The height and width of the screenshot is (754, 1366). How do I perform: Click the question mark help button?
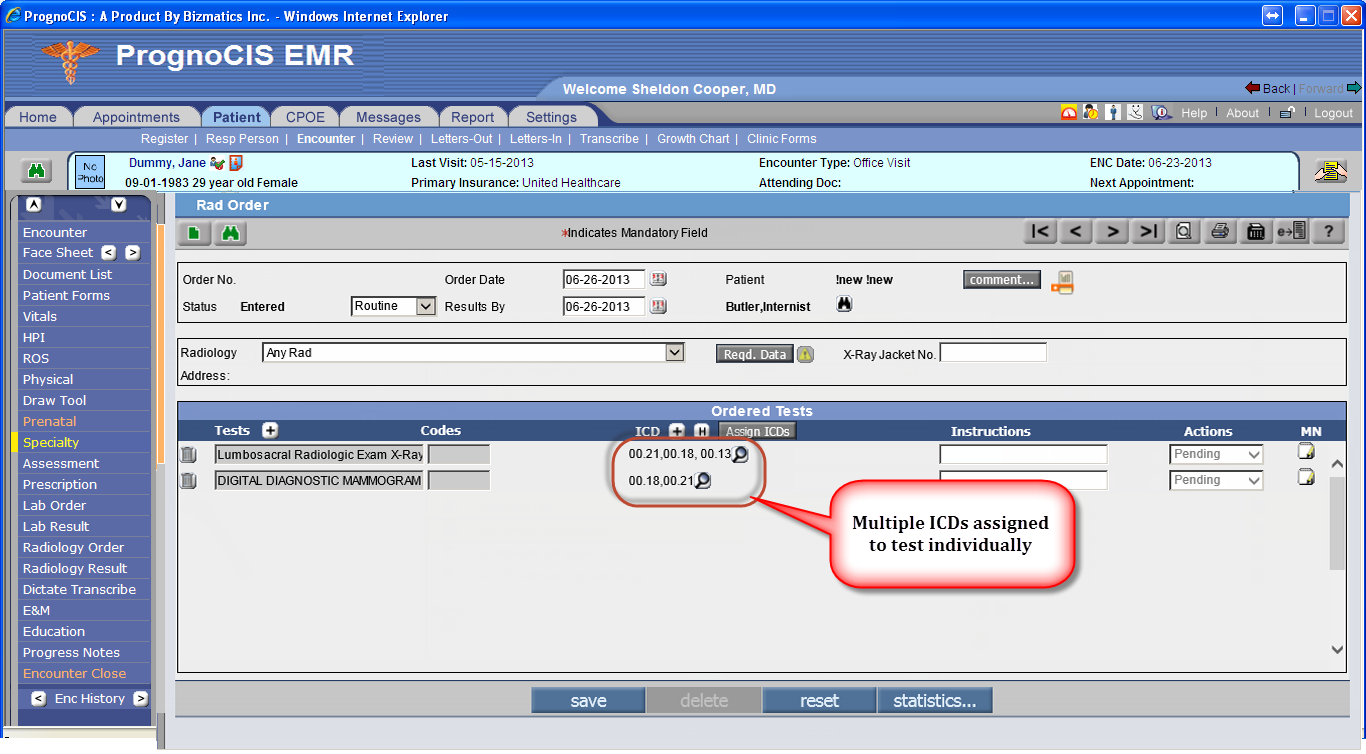coord(1328,231)
